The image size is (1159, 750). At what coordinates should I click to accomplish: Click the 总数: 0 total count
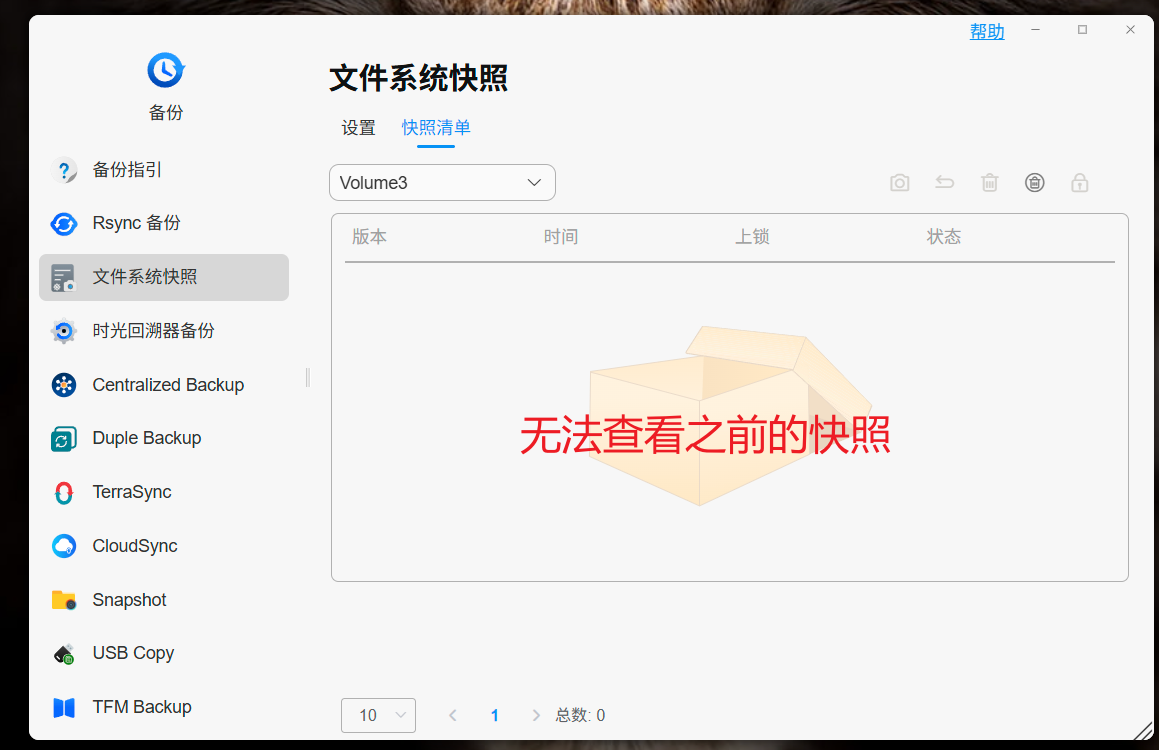[x=580, y=715]
